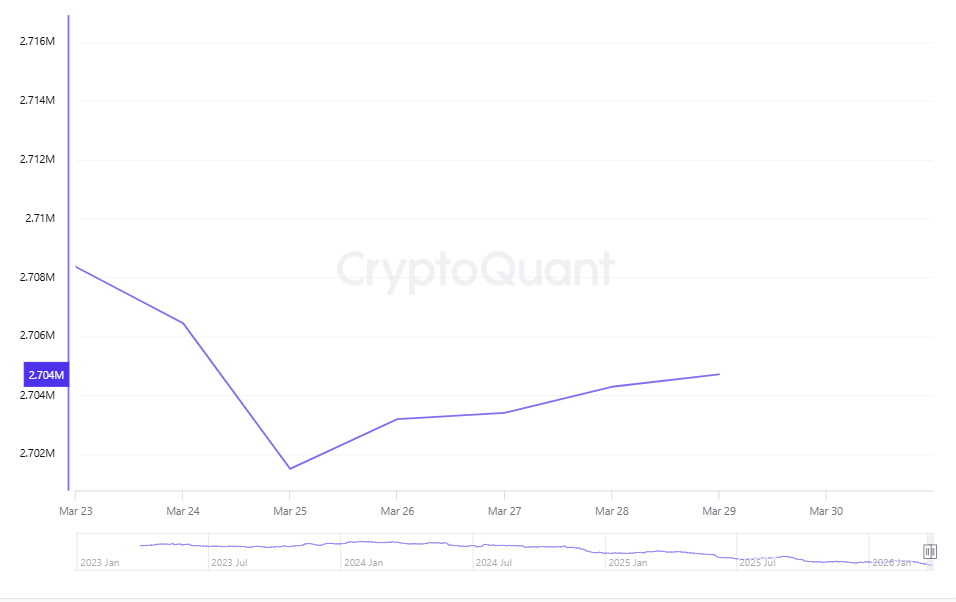956x602 pixels.
Task: Click the data point above Mar 24
Action: [x=182, y=323]
